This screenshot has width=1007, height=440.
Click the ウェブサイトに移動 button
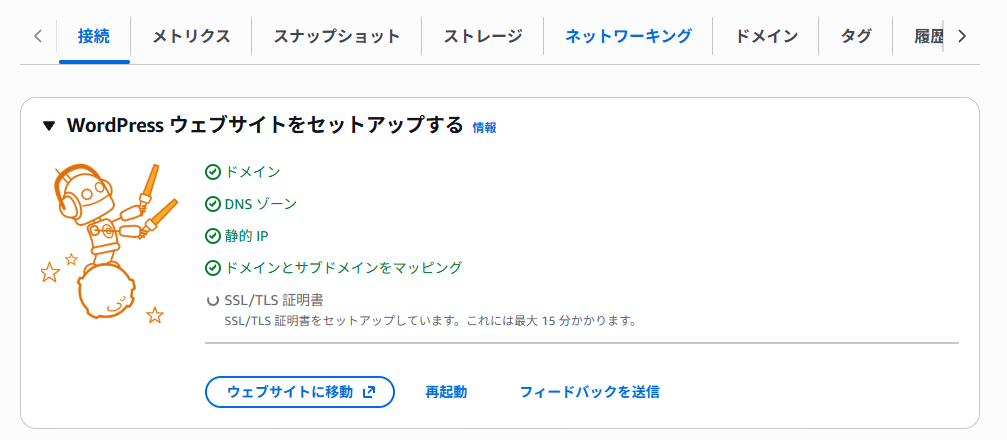click(299, 392)
